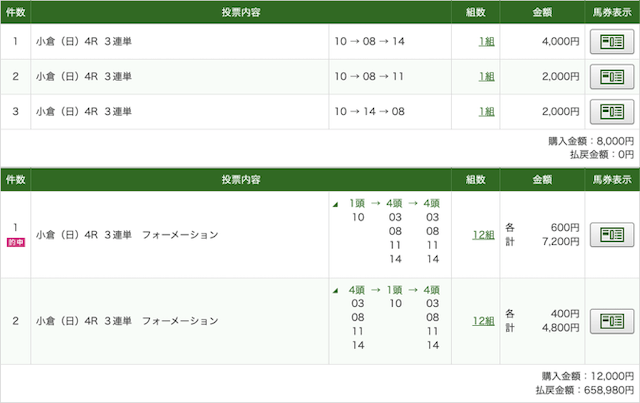Click 1組 link for 10→14→08 bet
Viewport: 640px width, 403px height.
[487, 111]
